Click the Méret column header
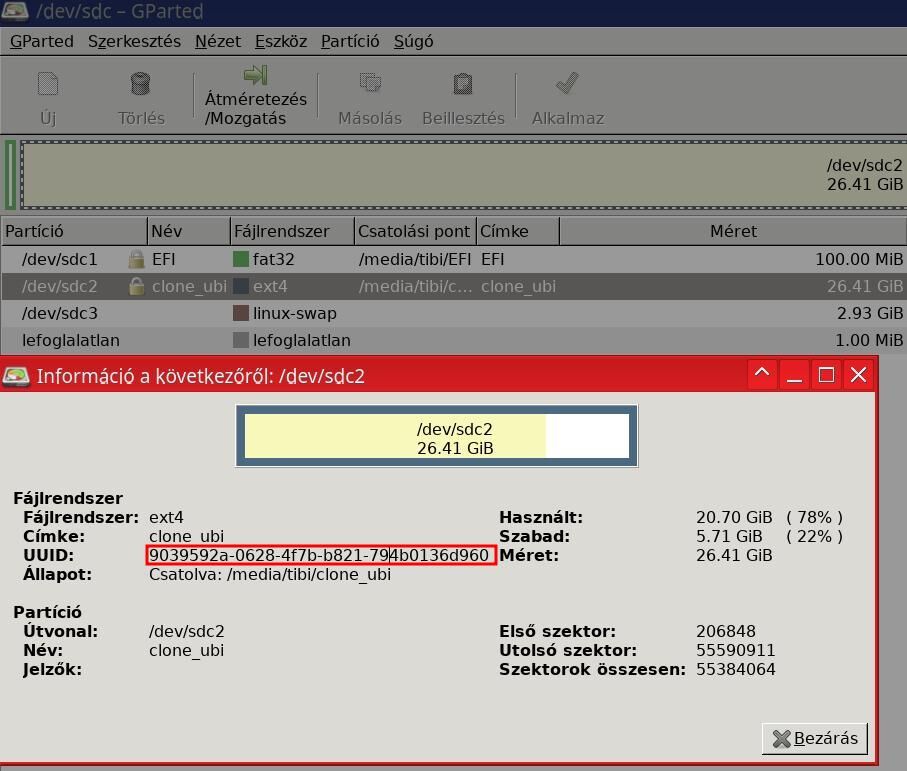Image resolution: width=907 pixels, height=771 pixels. 733,231
